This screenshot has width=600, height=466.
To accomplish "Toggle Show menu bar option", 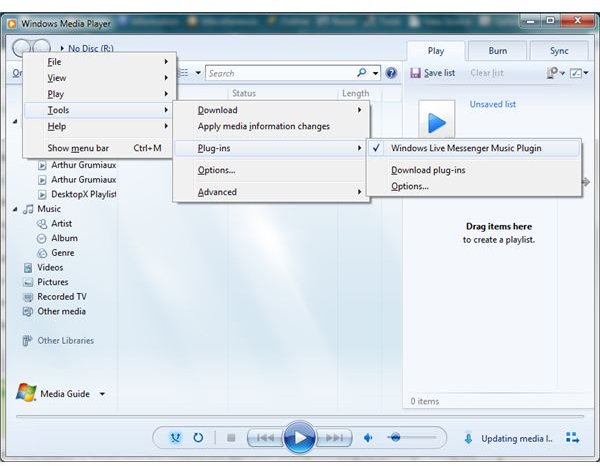I will pyautogui.click(x=100, y=148).
